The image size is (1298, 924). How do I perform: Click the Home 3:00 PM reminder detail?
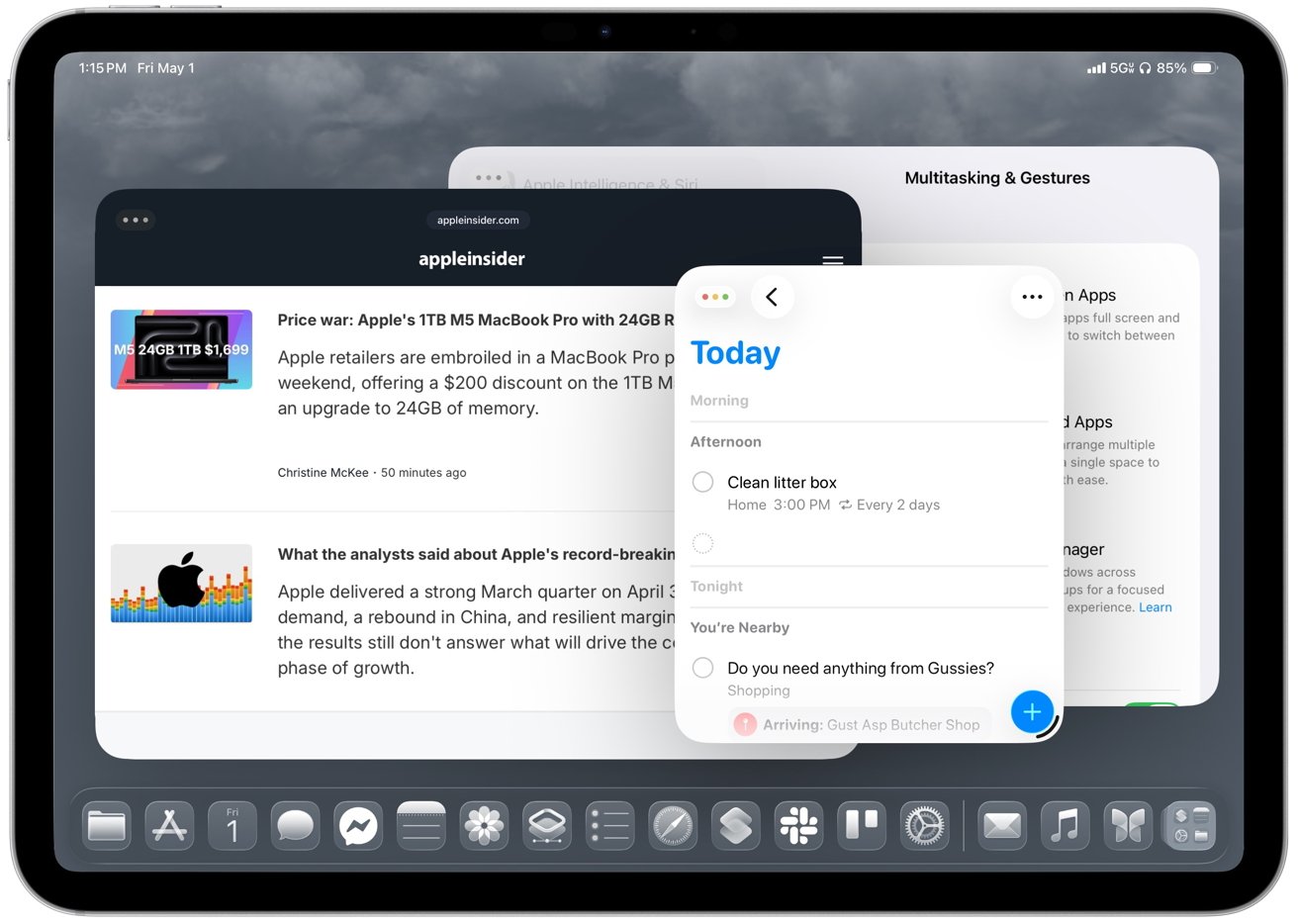click(x=779, y=505)
